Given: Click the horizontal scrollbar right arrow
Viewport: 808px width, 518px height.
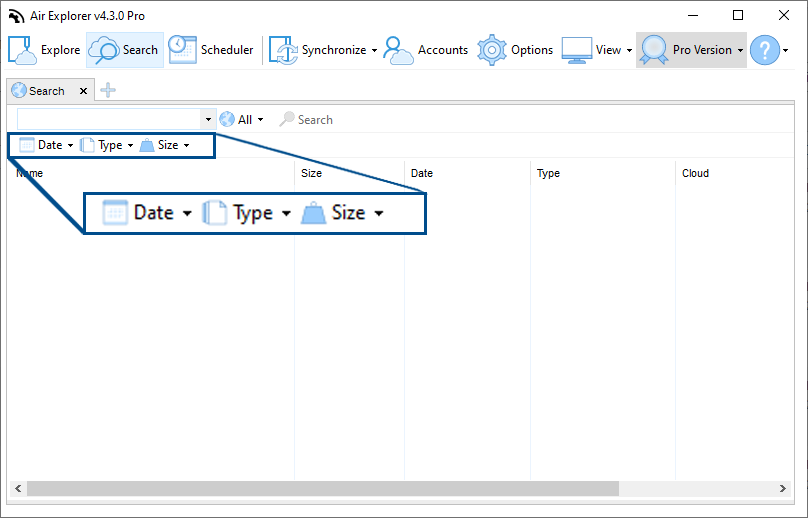Looking at the screenshot, I should [x=783, y=489].
